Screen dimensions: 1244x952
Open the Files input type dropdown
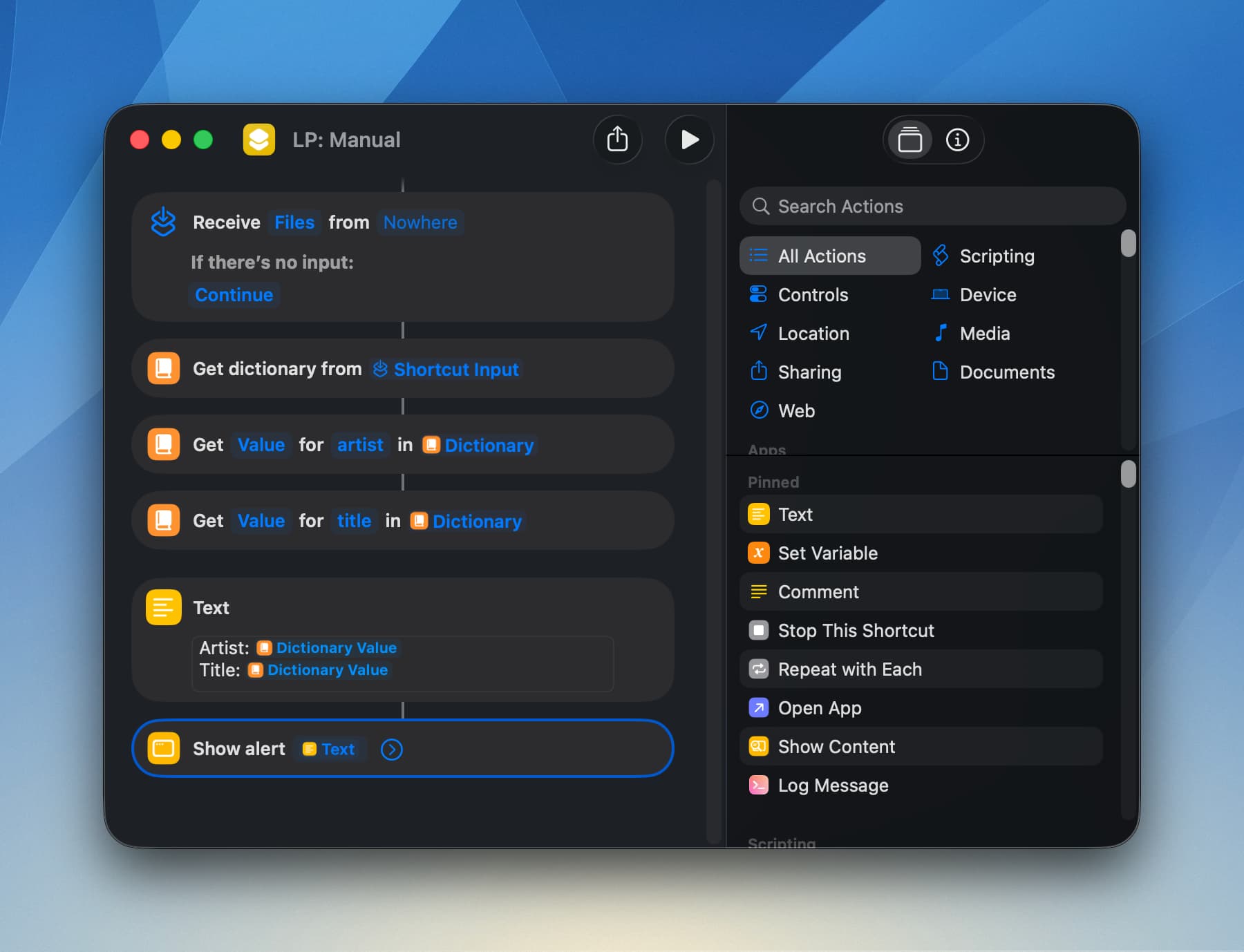coord(294,222)
